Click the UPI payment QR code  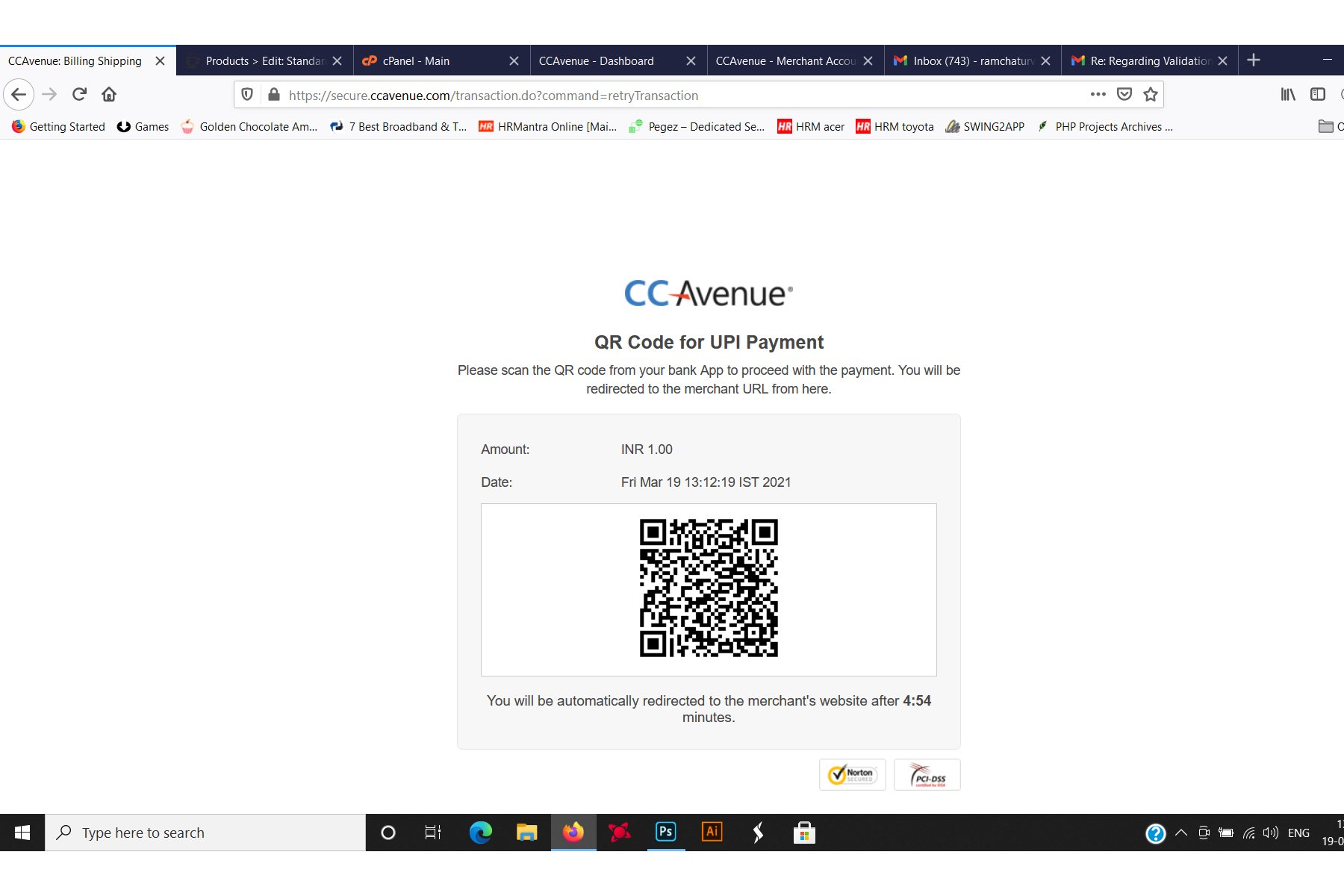click(709, 588)
